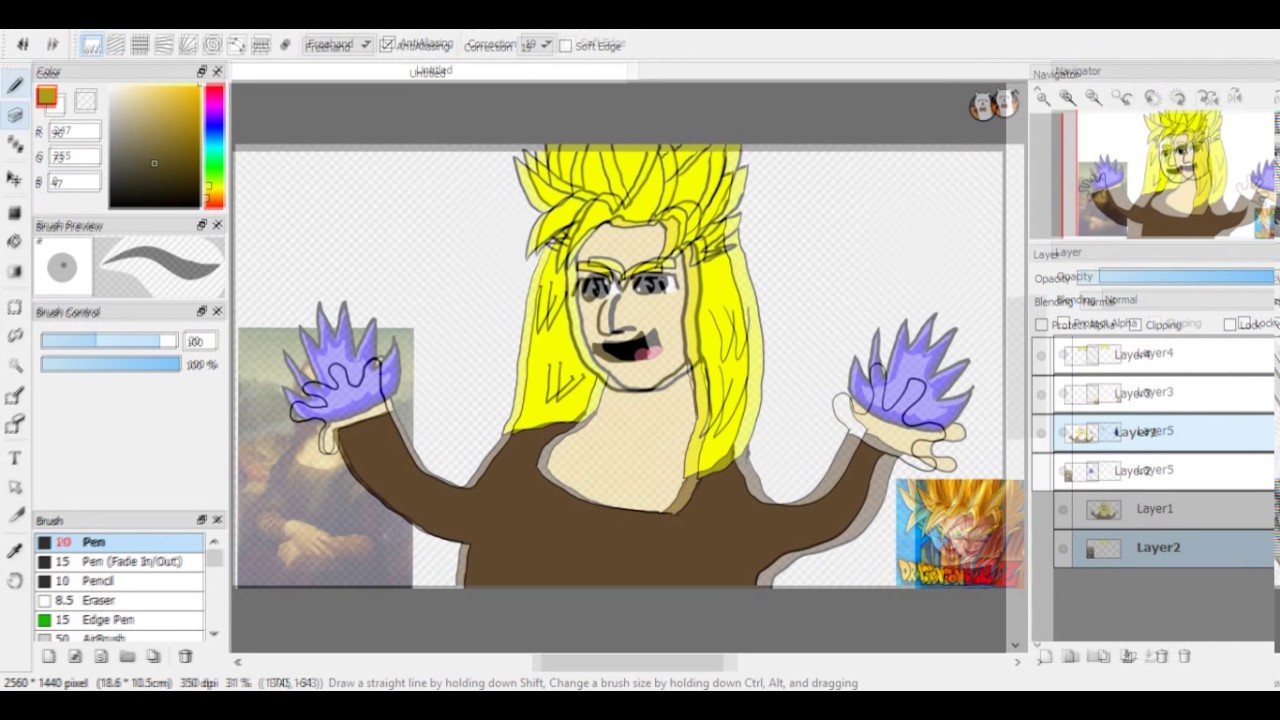The height and width of the screenshot is (720, 1280).
Task: Click the transparent color swatch
Action: point(86,99)
